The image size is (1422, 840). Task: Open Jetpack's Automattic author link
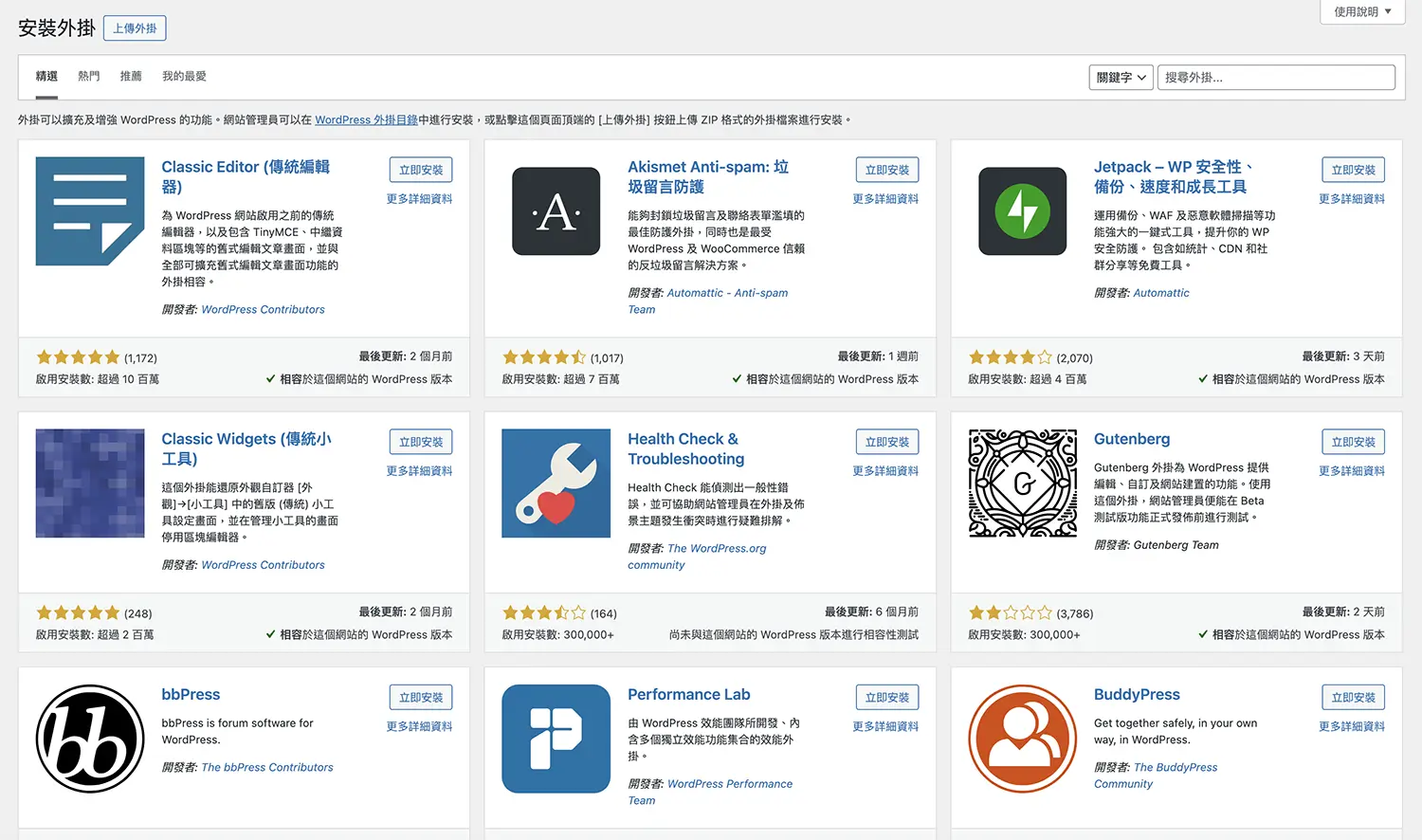click(1161, 293)
